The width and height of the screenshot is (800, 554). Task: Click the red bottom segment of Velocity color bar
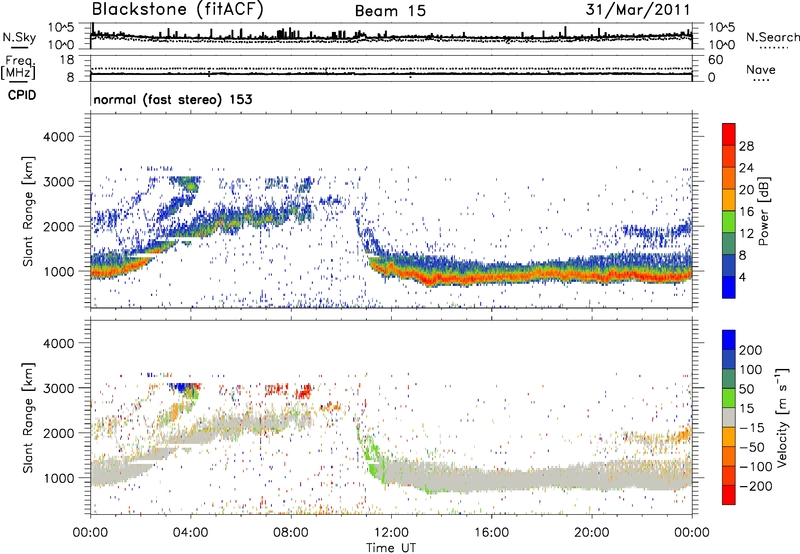[x=729, y=495]
